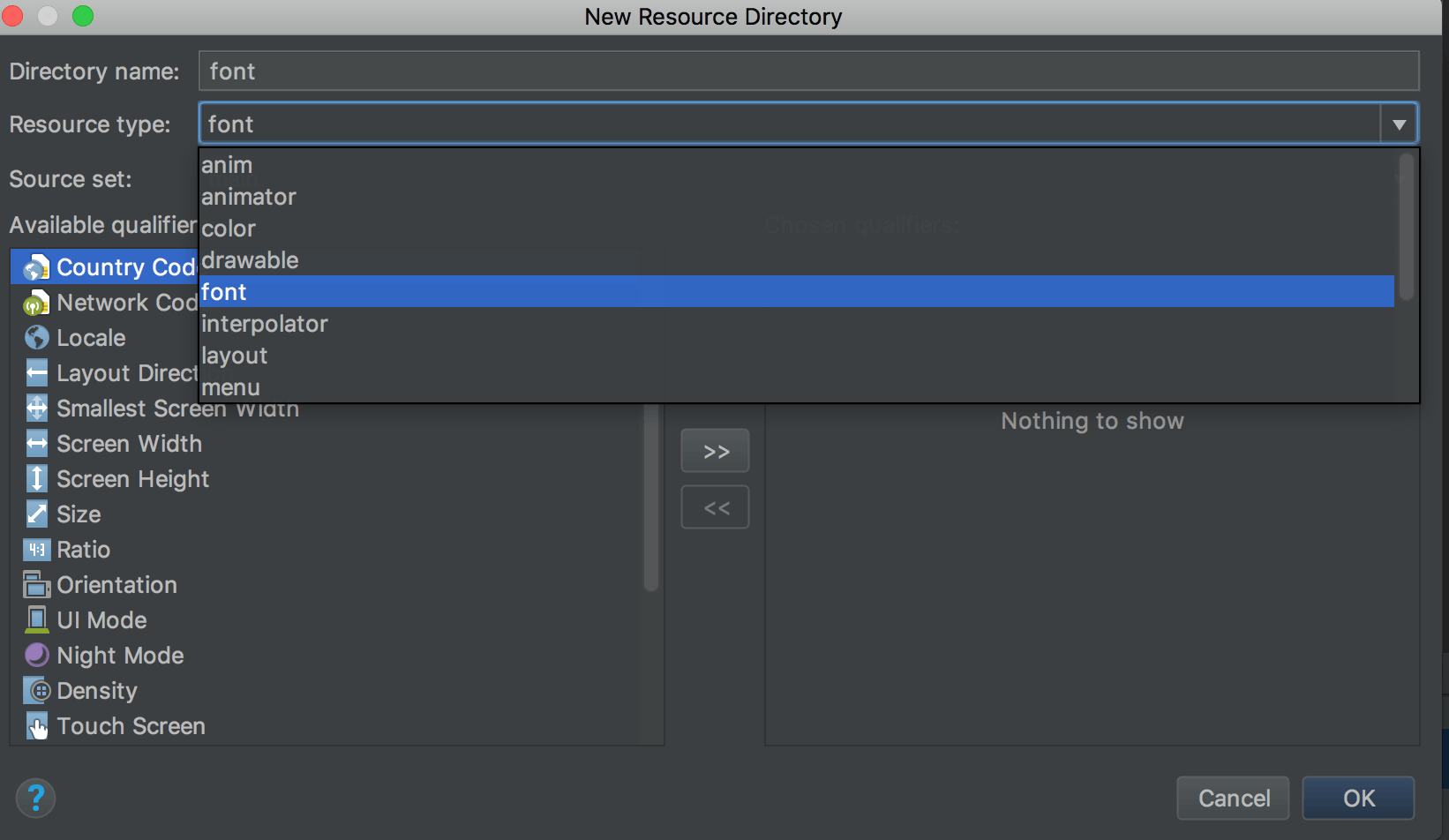The height and width of the screenshot is (840, 1449).
Task: Click into the Directory name field
Action: (807, 71)
